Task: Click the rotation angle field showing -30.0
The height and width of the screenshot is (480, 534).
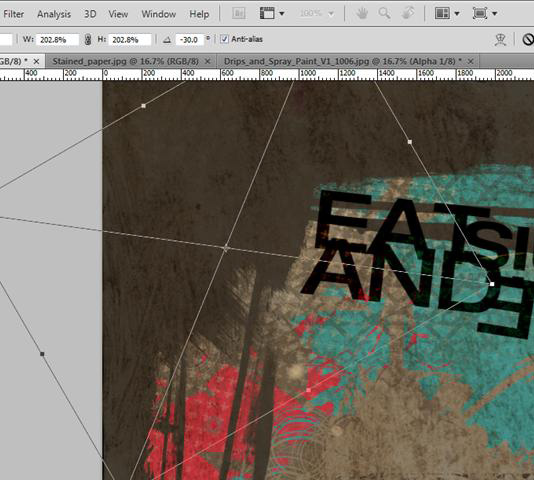Action: pyautogui.click(x=190, y=40)
